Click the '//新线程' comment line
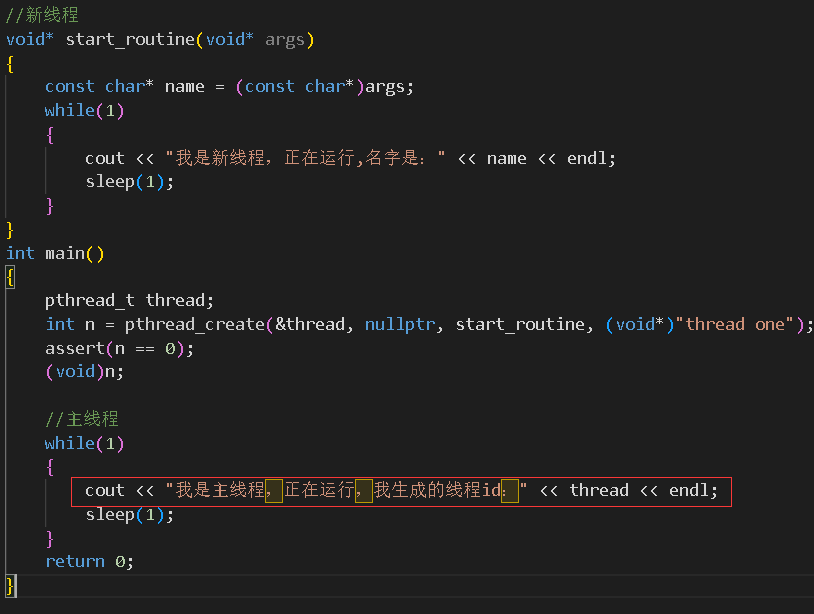Image resolution: width=814 pixels, height=614 pixels. coord(42,15)
